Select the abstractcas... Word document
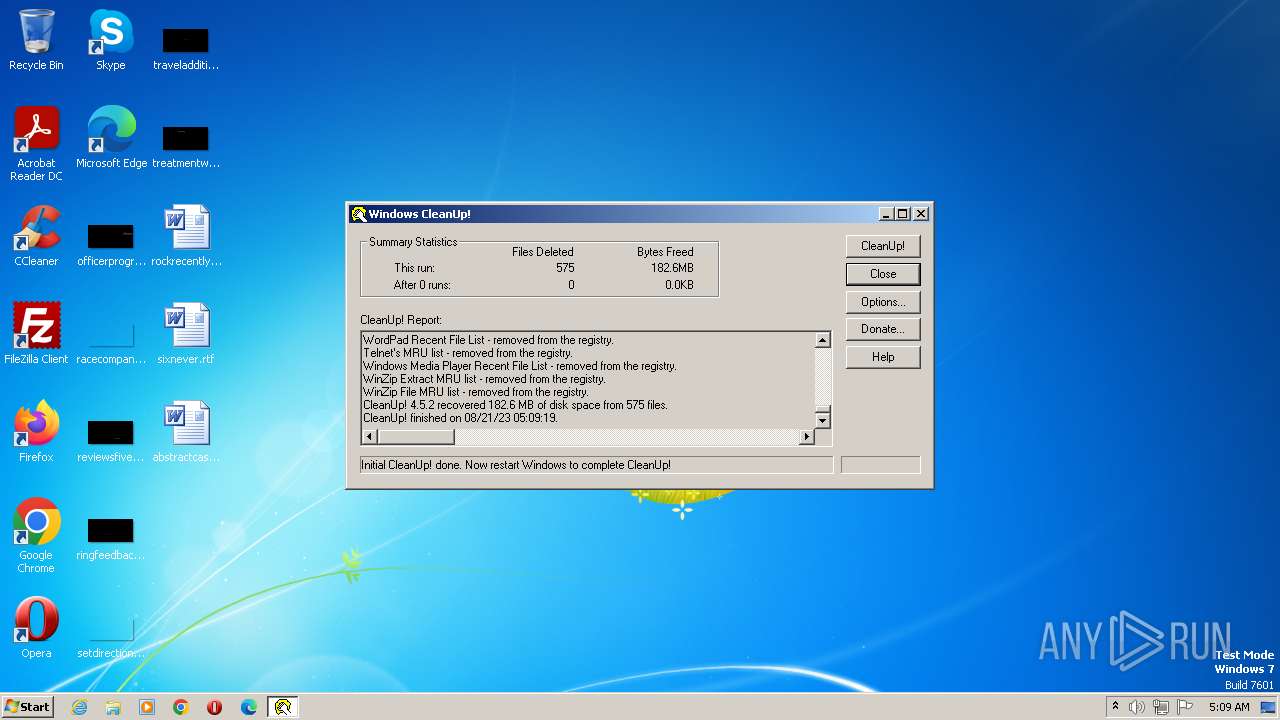This screenshot has height=720, width=1280. click(186, 431)
